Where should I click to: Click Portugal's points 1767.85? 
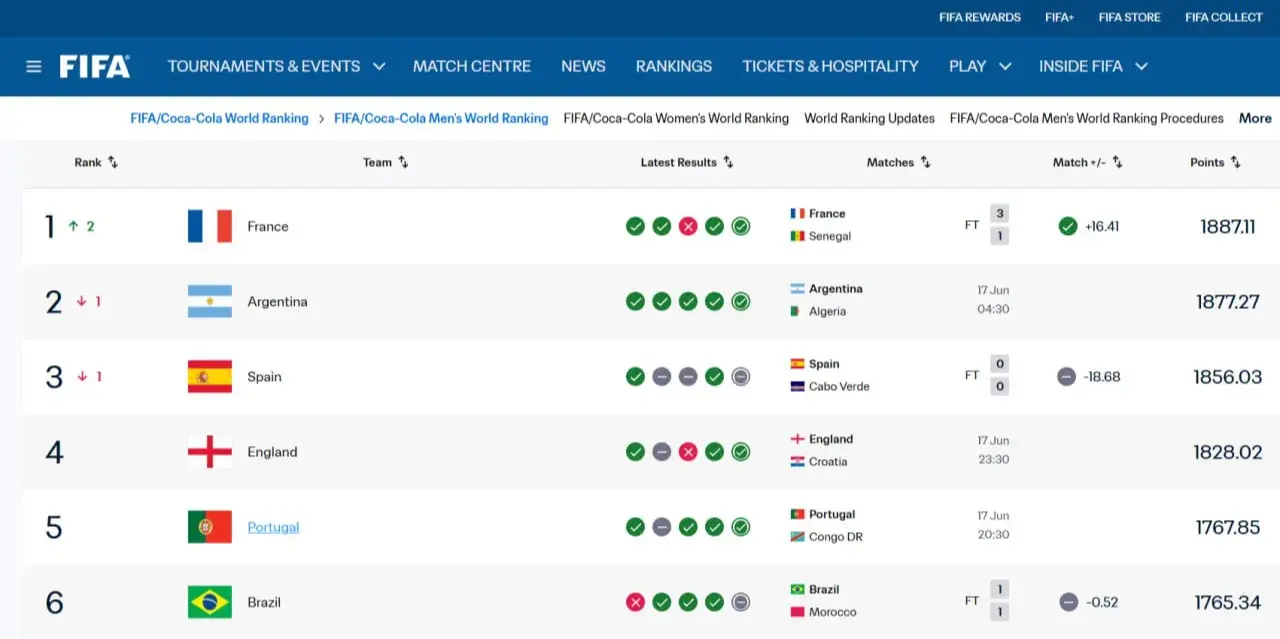(1227, 527)
